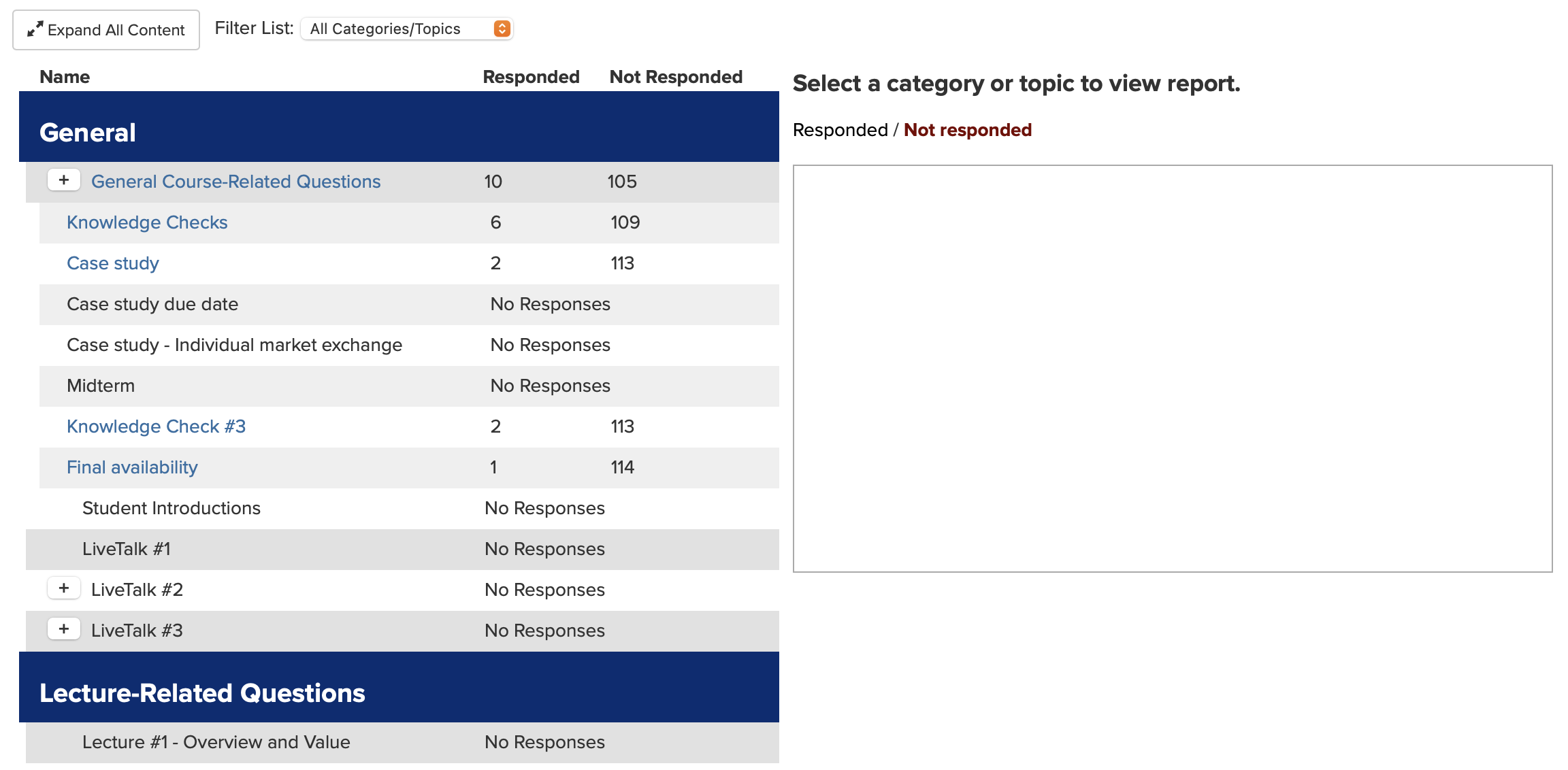Open the Knowledge Checks topic report
This screenshot has width=1568, height=770.
tap(146, 222)
